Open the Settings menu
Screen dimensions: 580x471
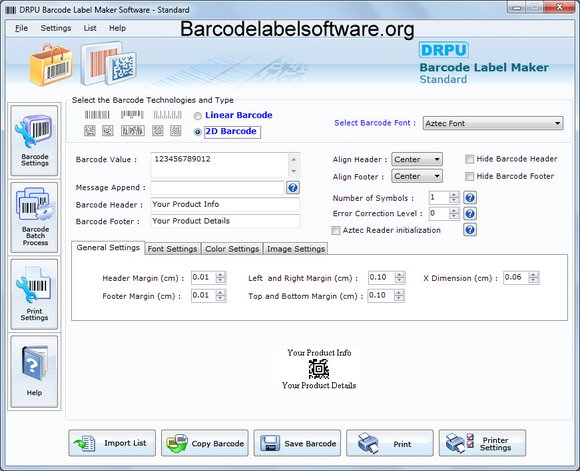pyautogui.click(x=56, y=28)
